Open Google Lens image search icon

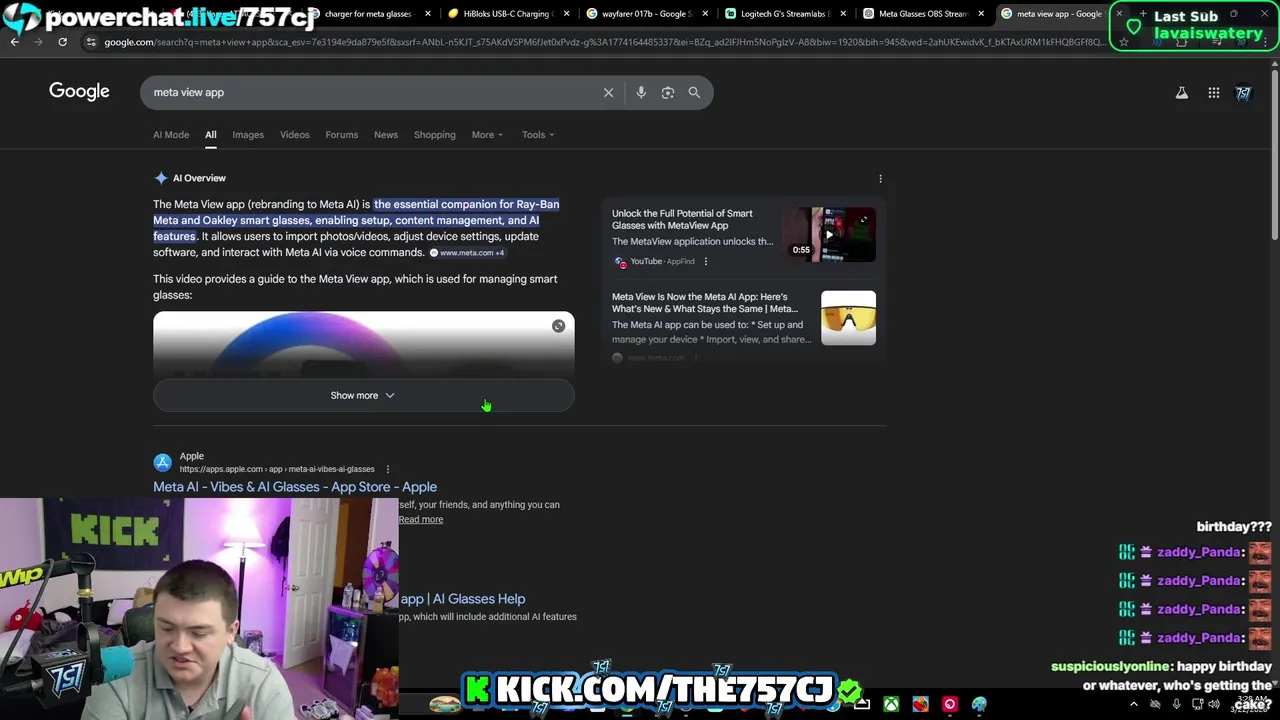668,92
